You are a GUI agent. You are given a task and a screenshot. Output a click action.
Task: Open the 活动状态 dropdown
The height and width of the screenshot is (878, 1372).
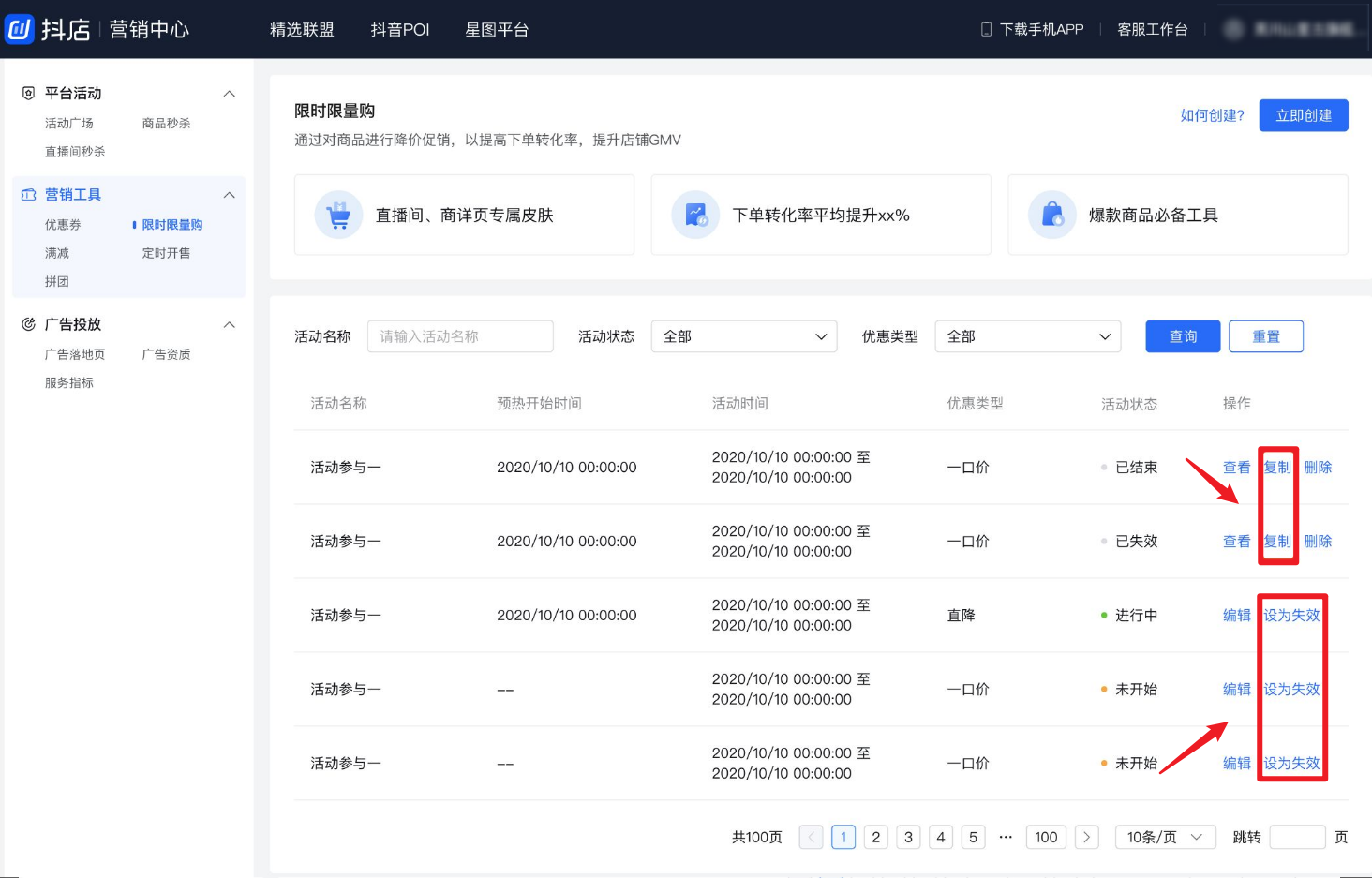coord(744,336)
